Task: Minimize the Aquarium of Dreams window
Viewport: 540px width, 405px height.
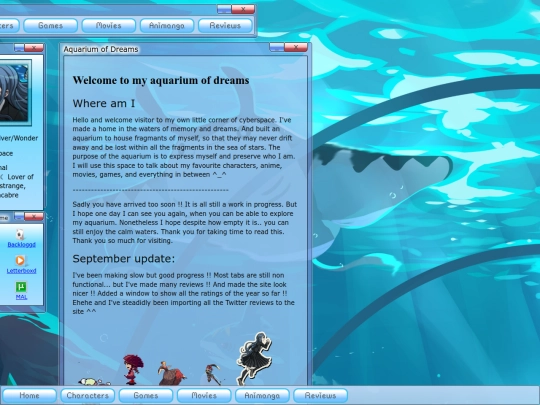Action: 277,47
